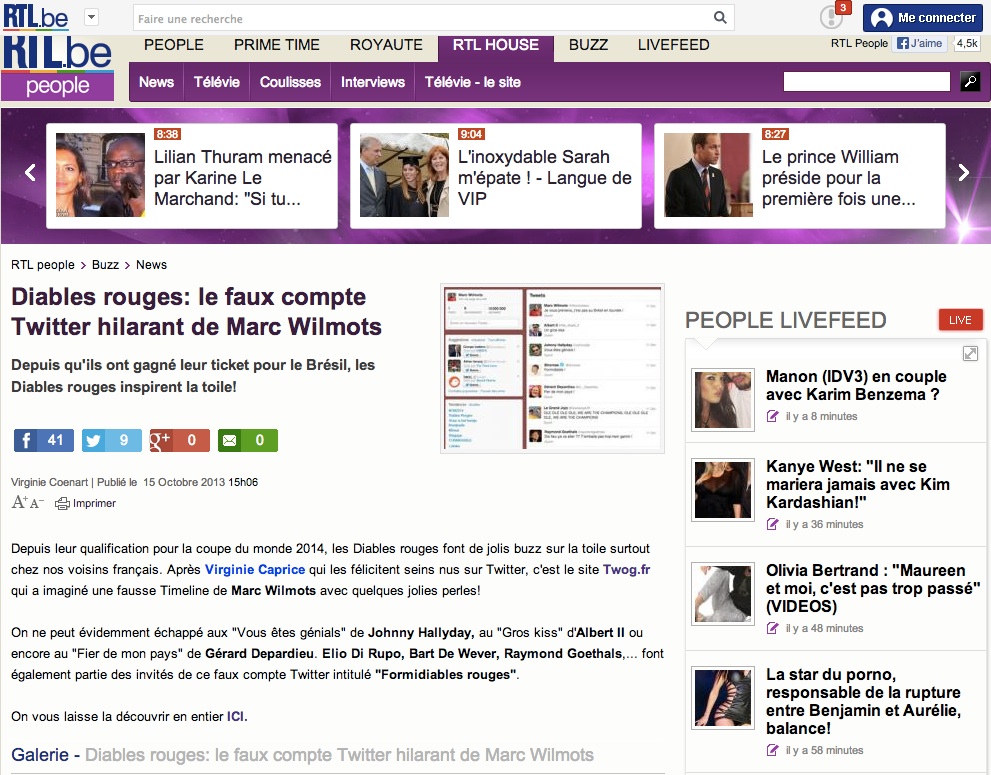Click the magnifying glass in the sidebar search
The image size is (991, 775).
(969, 81)
